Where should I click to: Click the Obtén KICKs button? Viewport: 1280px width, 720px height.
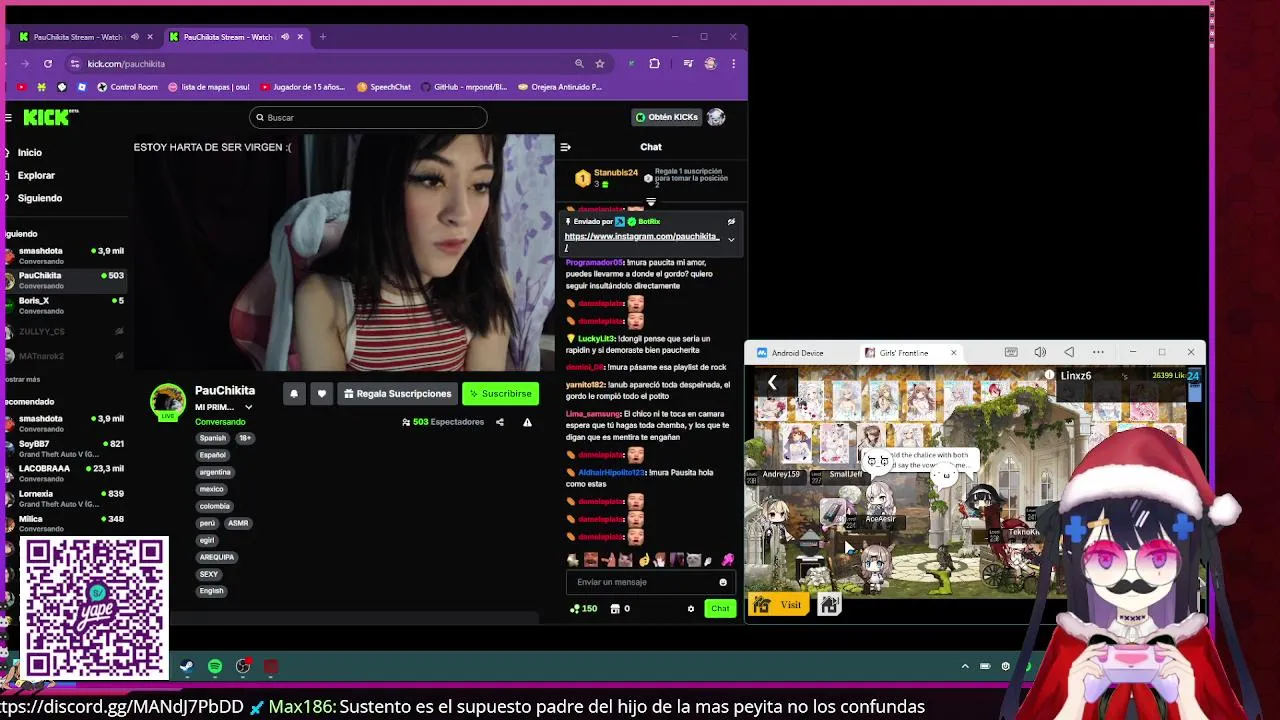(x=666, y=117)
